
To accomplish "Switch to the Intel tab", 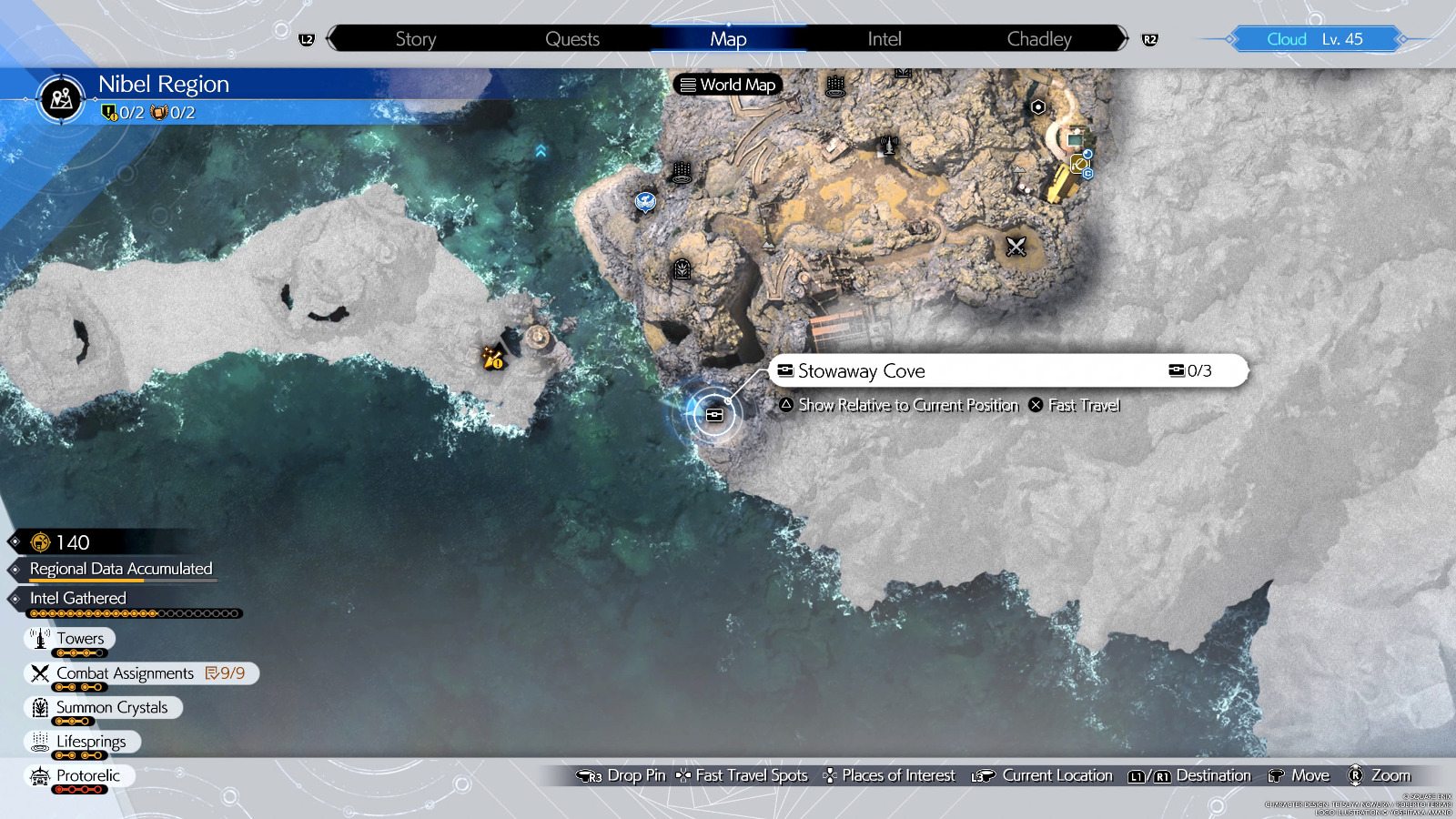I will click(883, 39).
